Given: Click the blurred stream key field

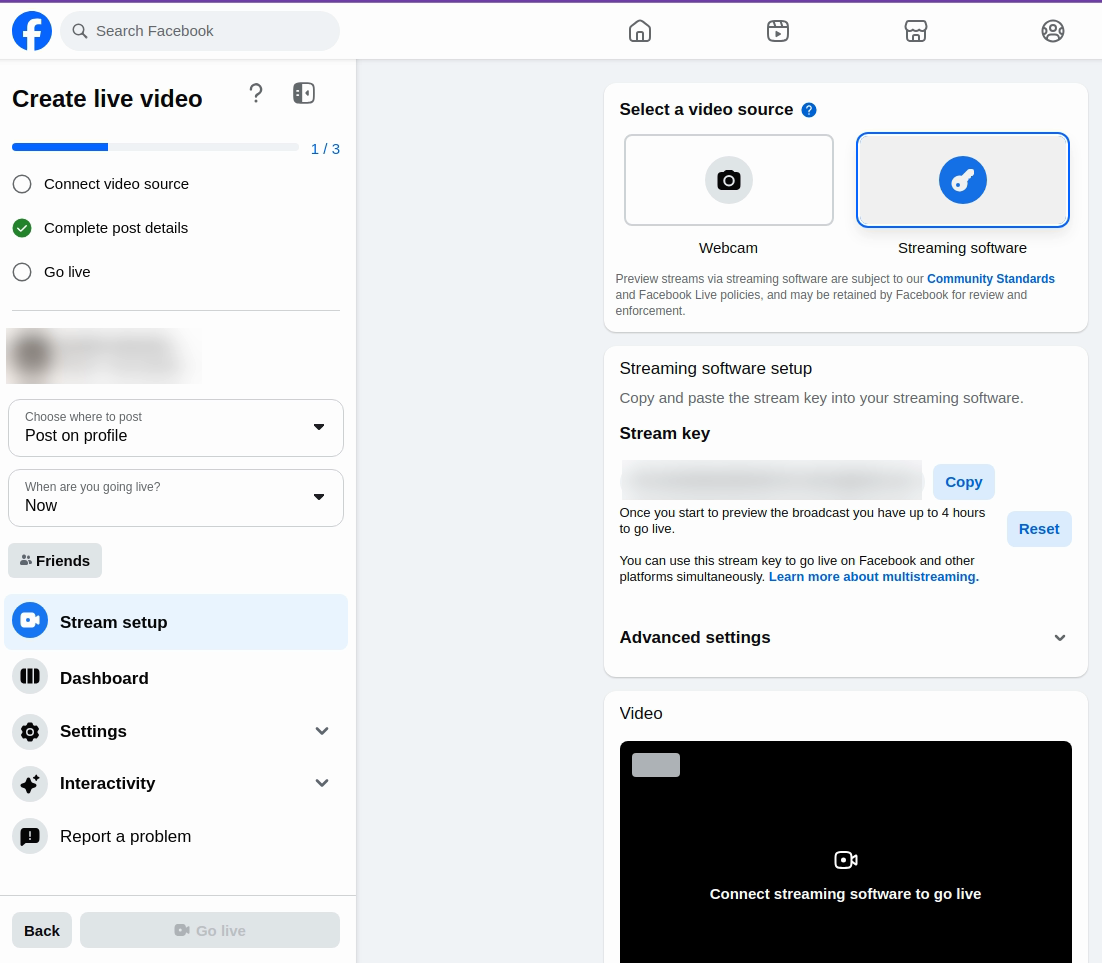Looking at the screenshot, I should (x=772, y=481).
